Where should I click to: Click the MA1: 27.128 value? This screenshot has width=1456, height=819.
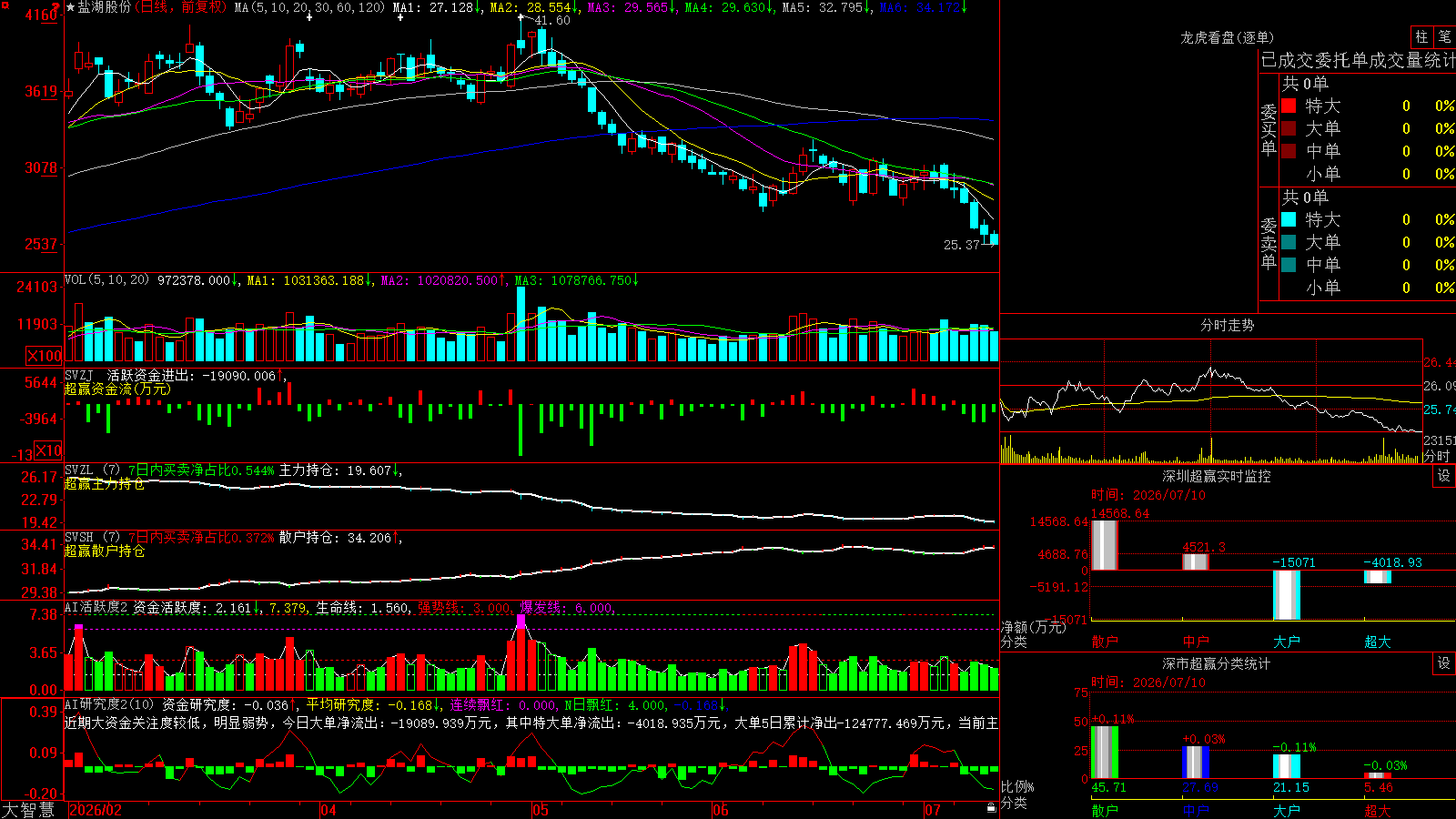[437, 7]
